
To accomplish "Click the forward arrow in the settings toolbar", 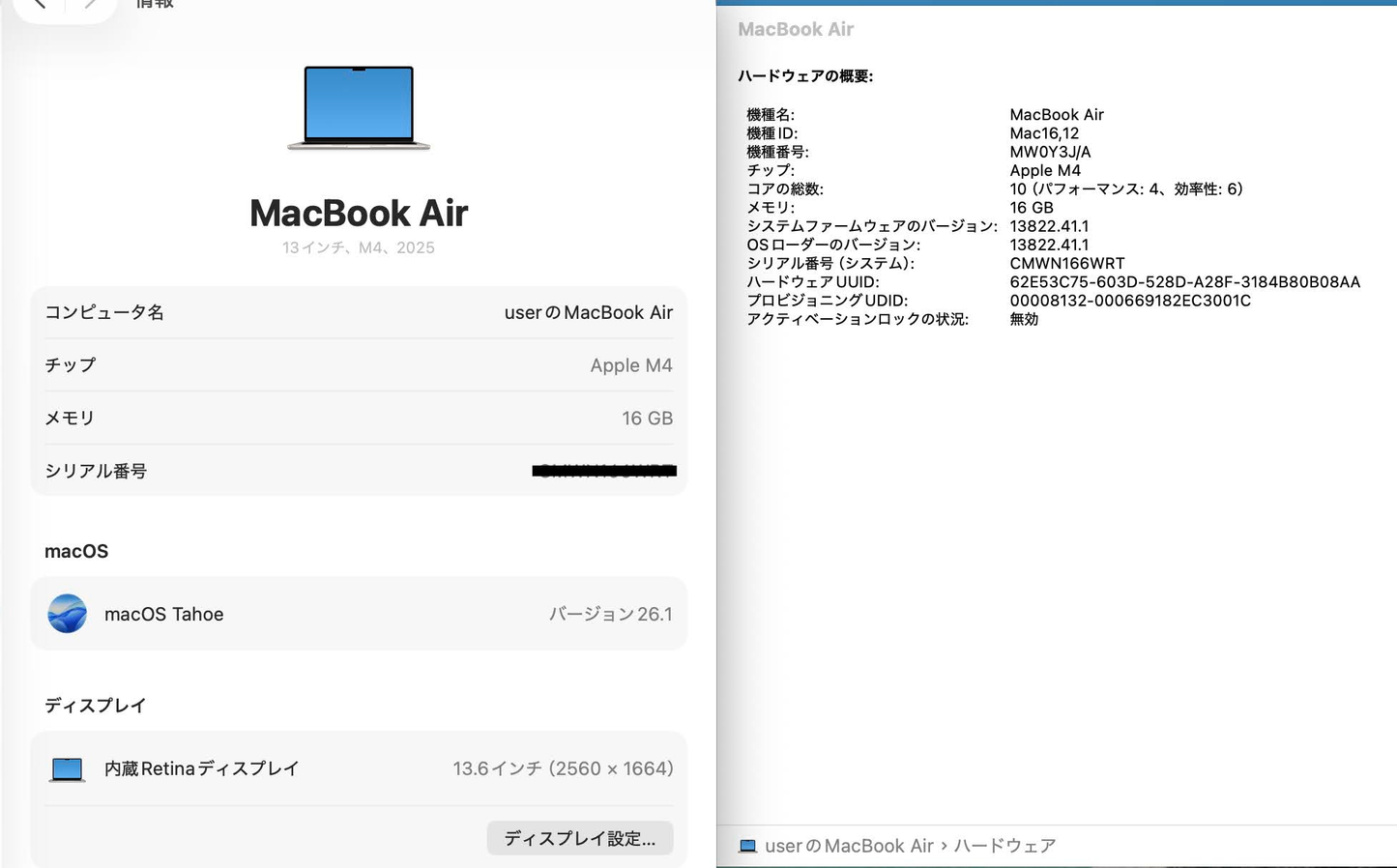I will (x=90, y=4).
